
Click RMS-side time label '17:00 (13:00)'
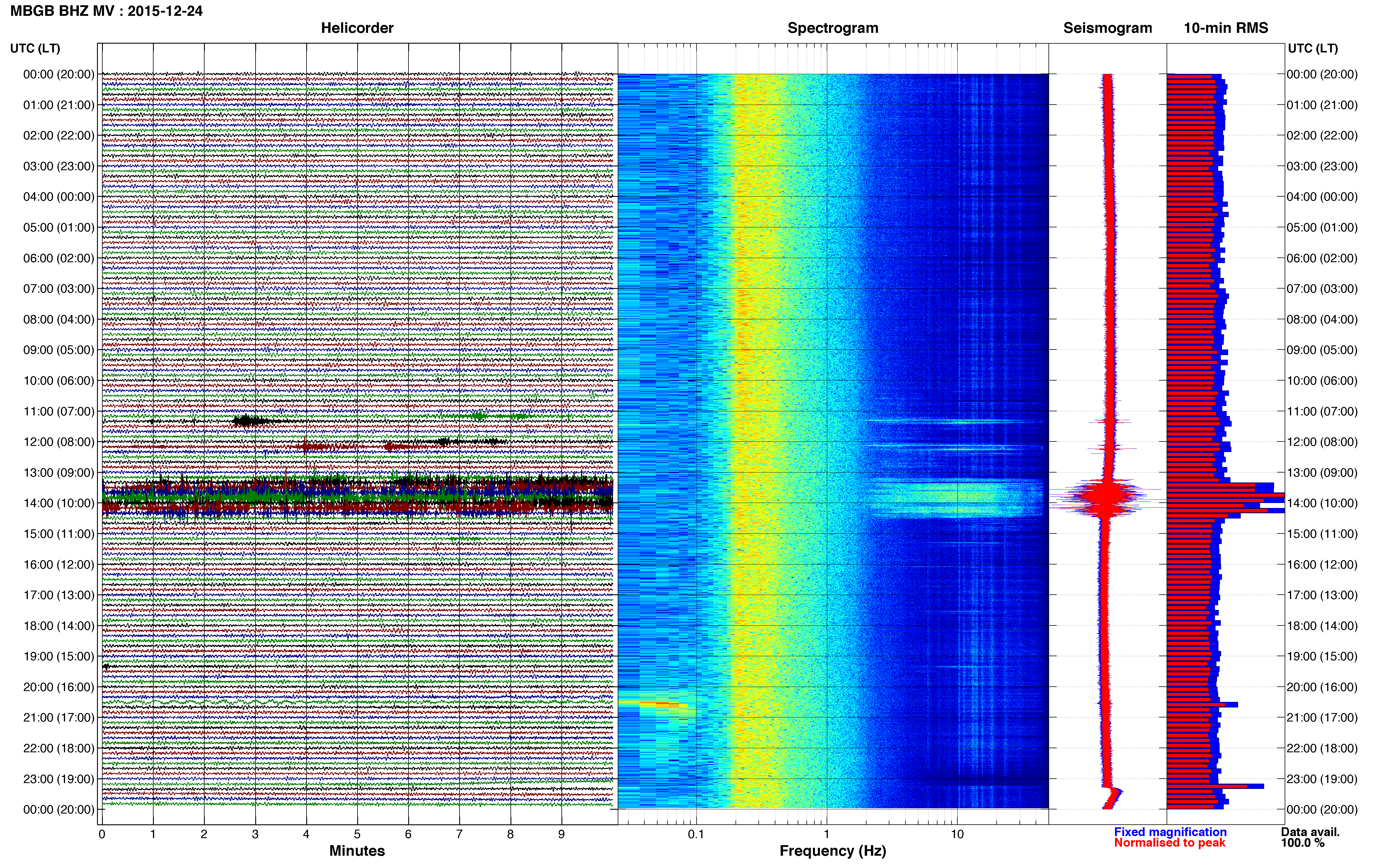click(1322, 595)
